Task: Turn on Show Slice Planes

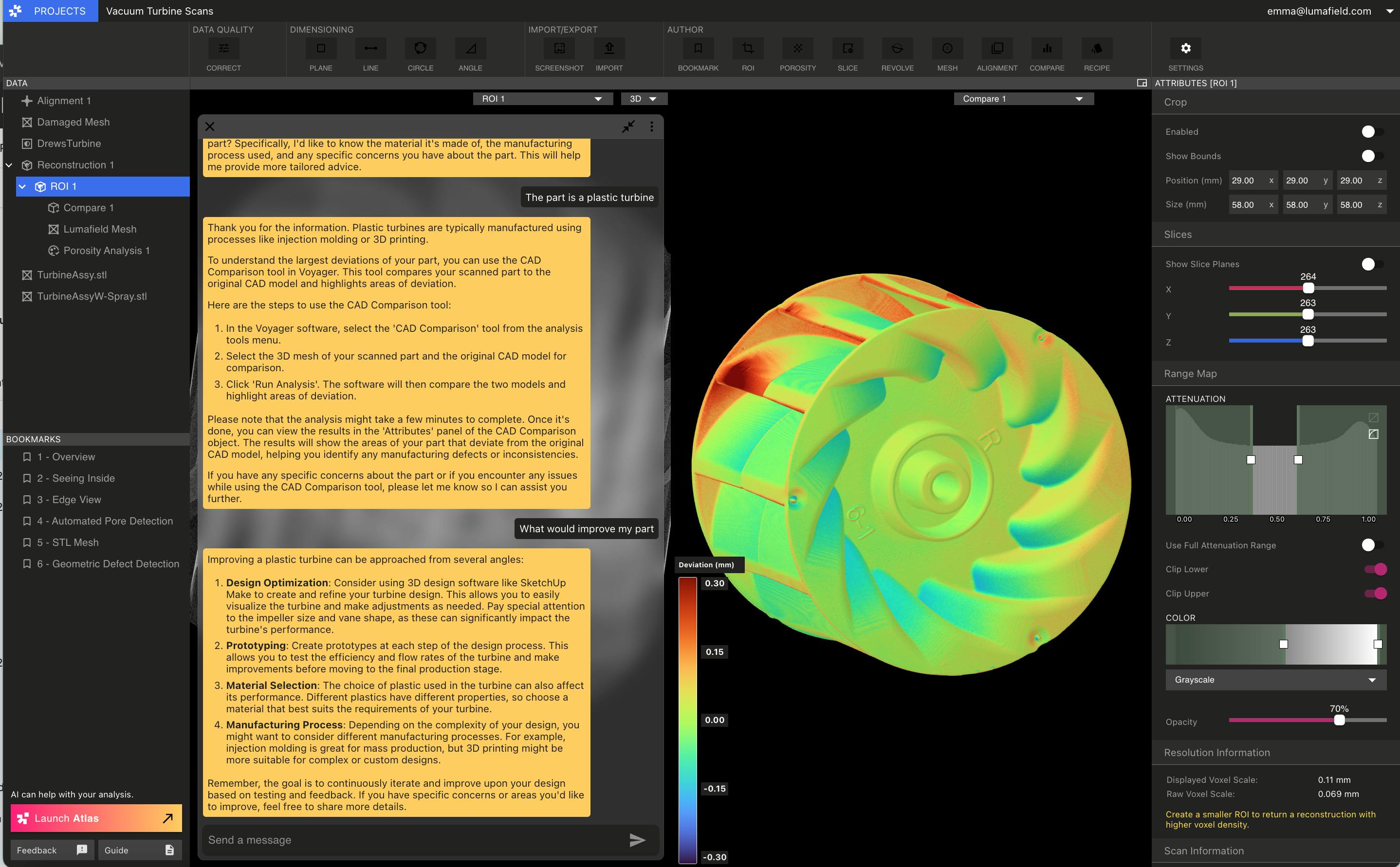Action: click(x=1372, y=264)
